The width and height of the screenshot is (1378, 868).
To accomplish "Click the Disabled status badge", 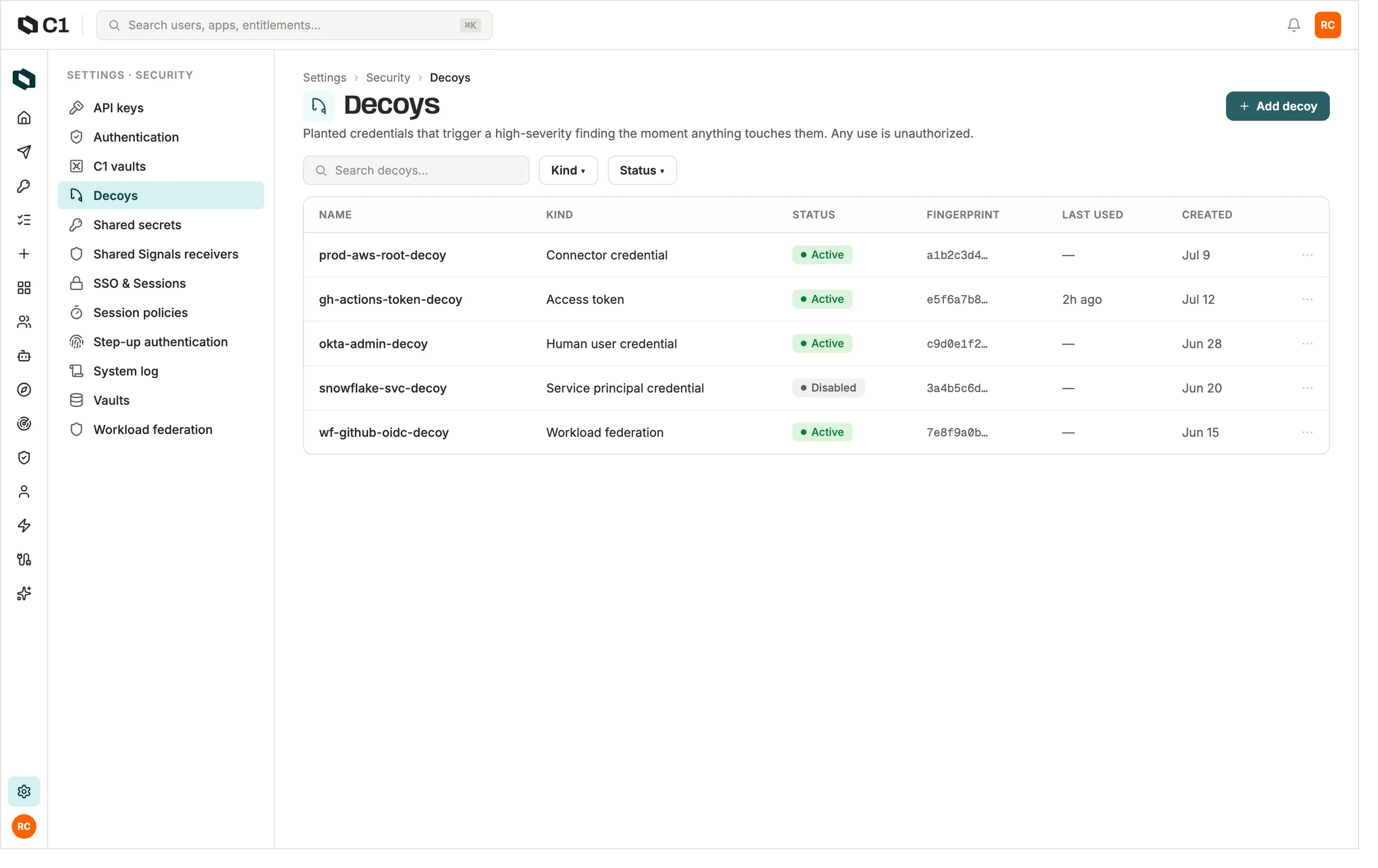I will [827, 388].
